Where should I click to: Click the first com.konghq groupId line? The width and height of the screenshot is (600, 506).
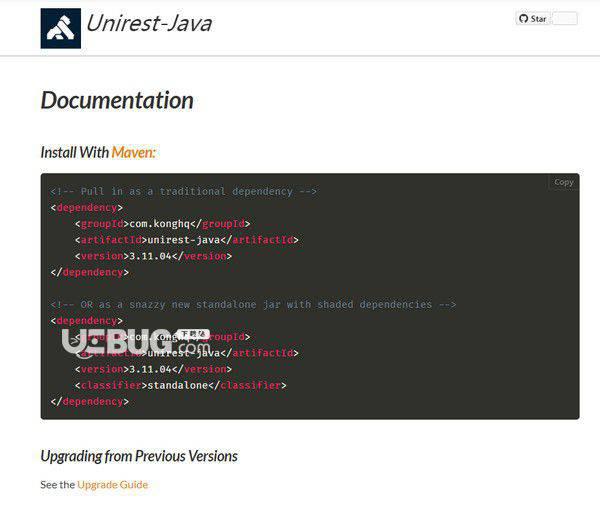point(163,224)
